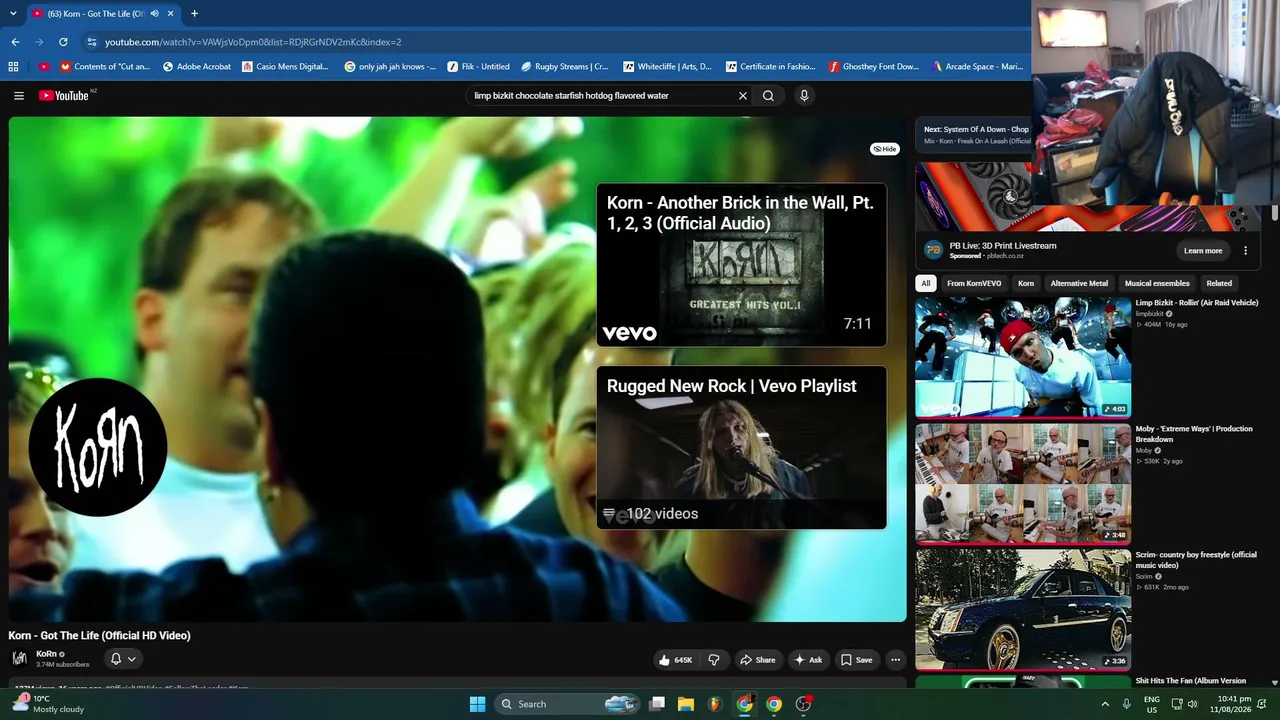Open the weather widget showing Mostly cloudy

click(x=48, y=704)
